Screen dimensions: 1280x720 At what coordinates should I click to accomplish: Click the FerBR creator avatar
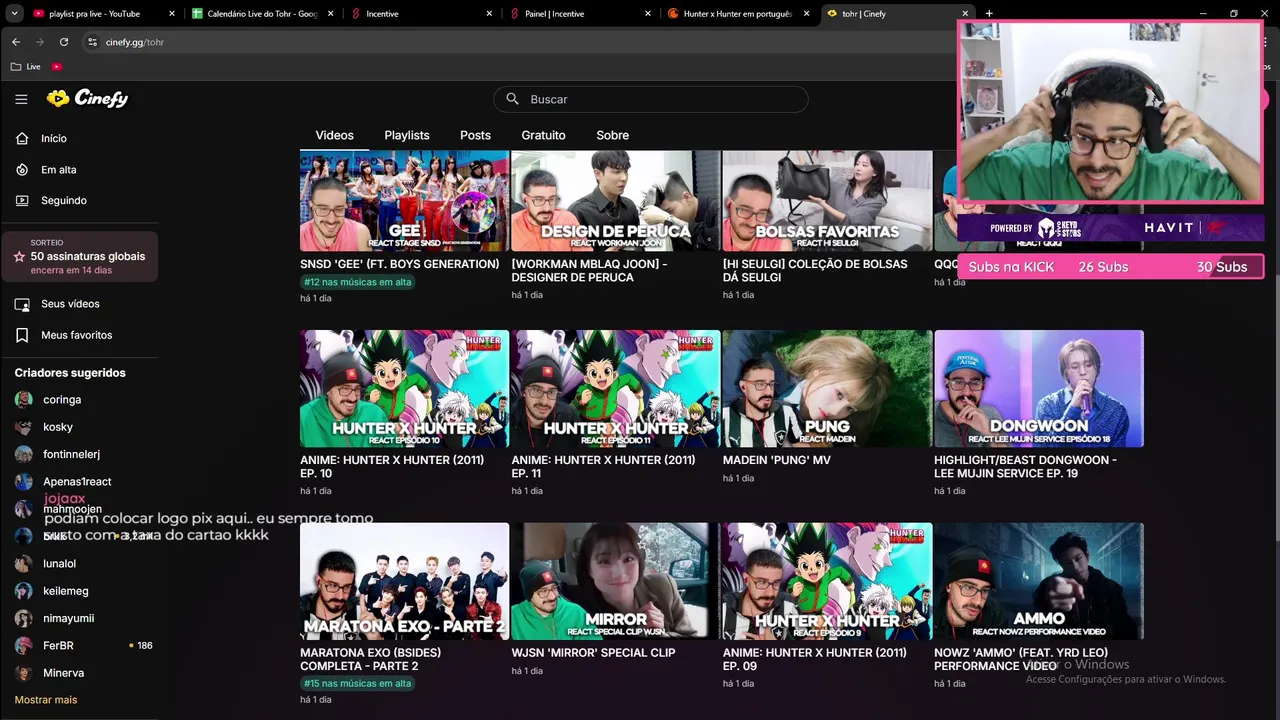pos(23,646)
